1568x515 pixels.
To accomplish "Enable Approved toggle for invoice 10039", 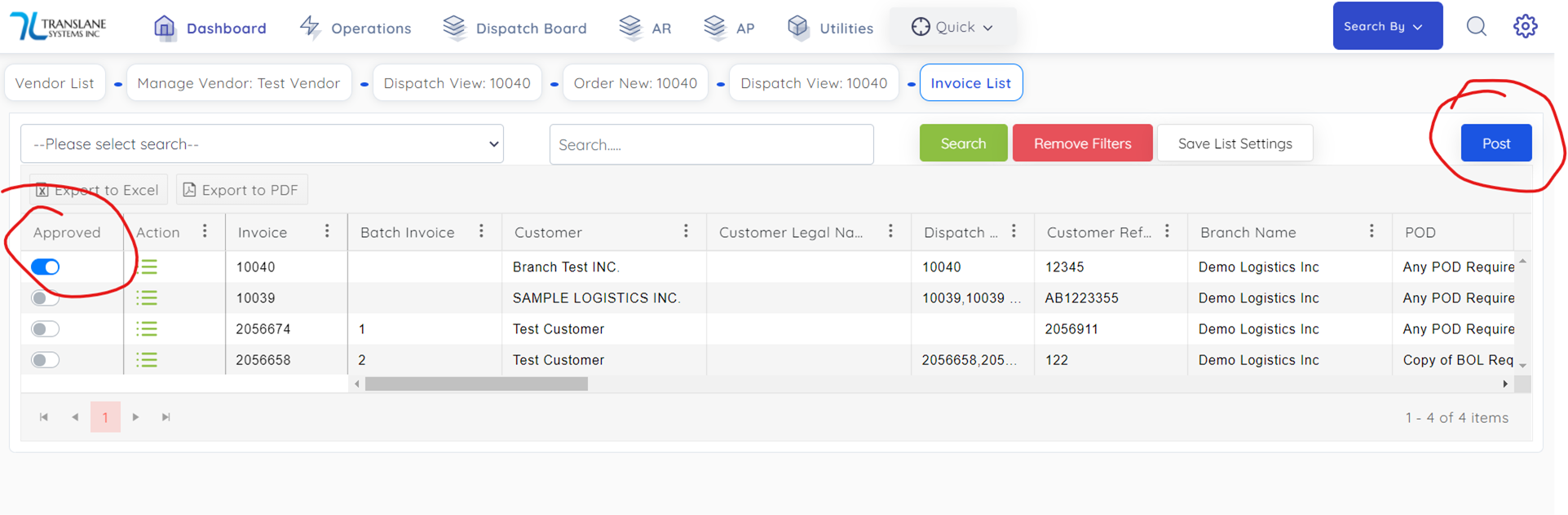I will pos(46,298).
